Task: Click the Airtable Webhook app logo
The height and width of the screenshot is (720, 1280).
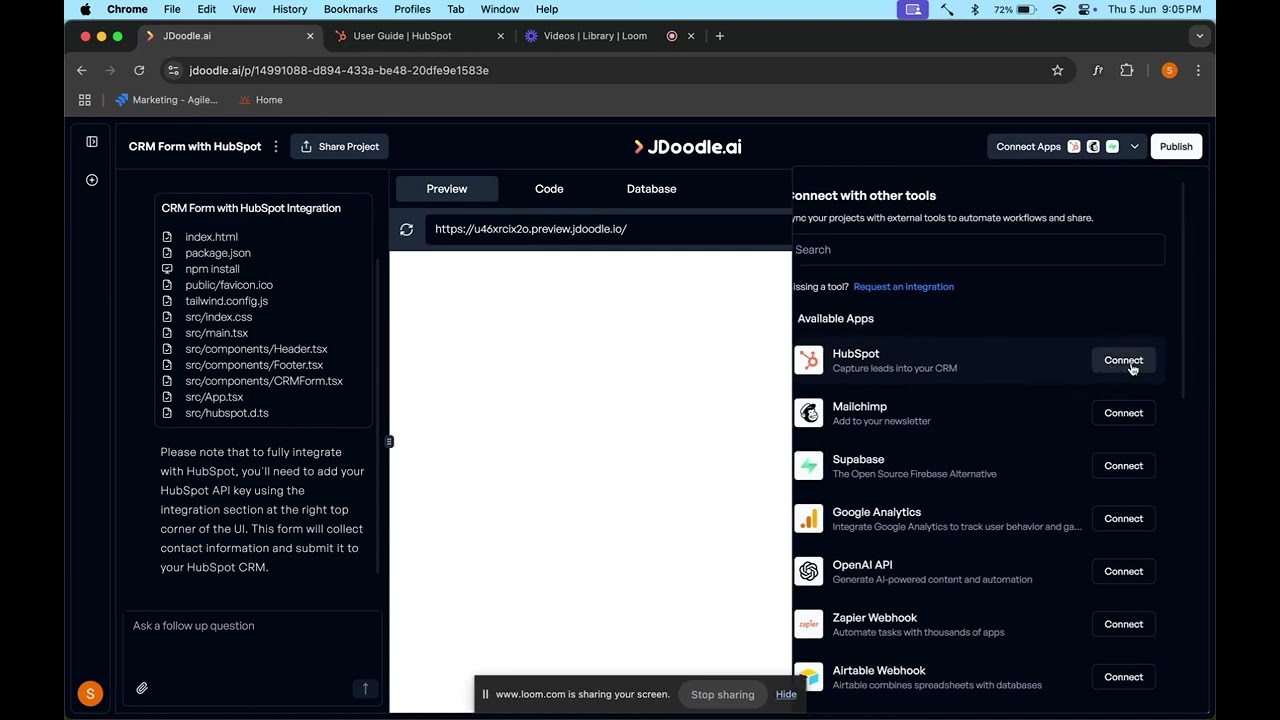Action: point(809,677)
